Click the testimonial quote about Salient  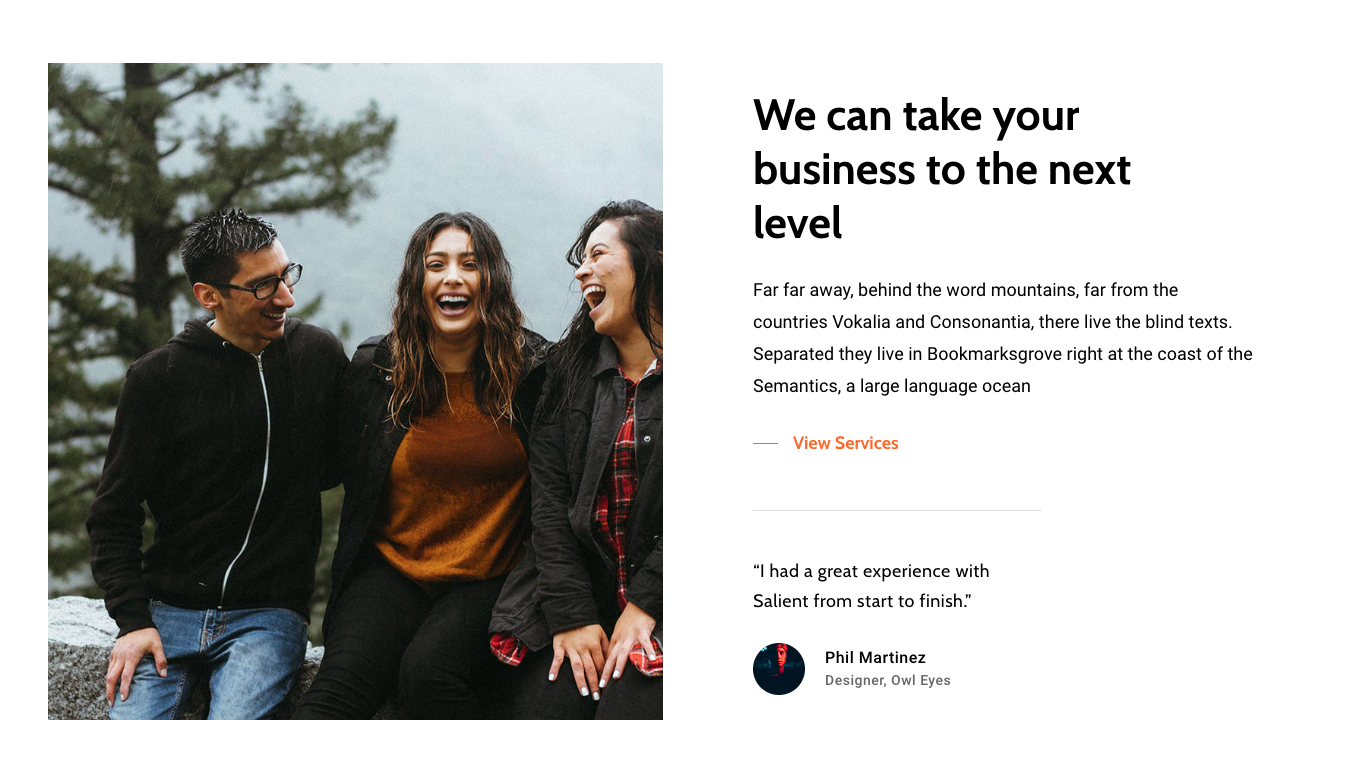(871, 586)
